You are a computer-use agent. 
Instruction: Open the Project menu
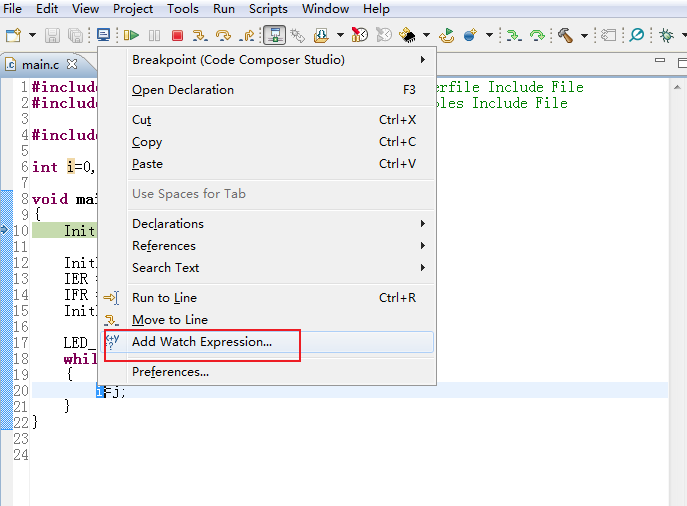pos(133,9)
